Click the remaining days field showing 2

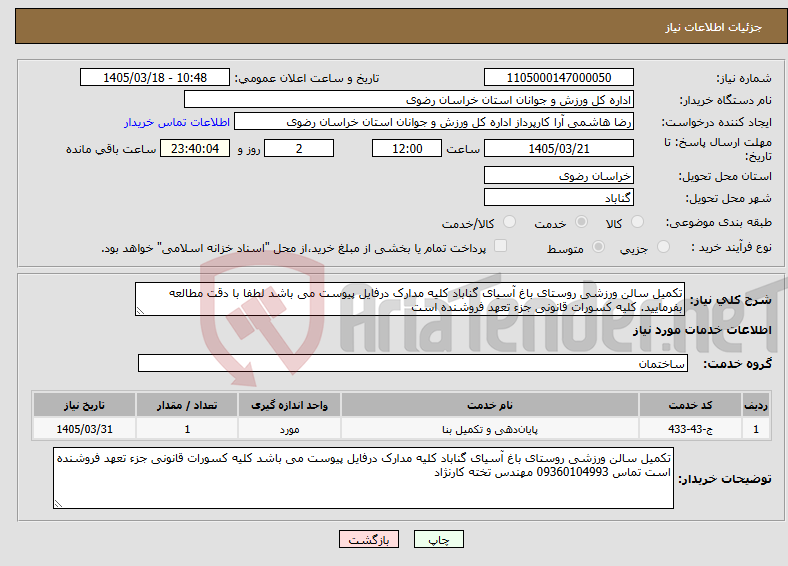pos(299,148)
